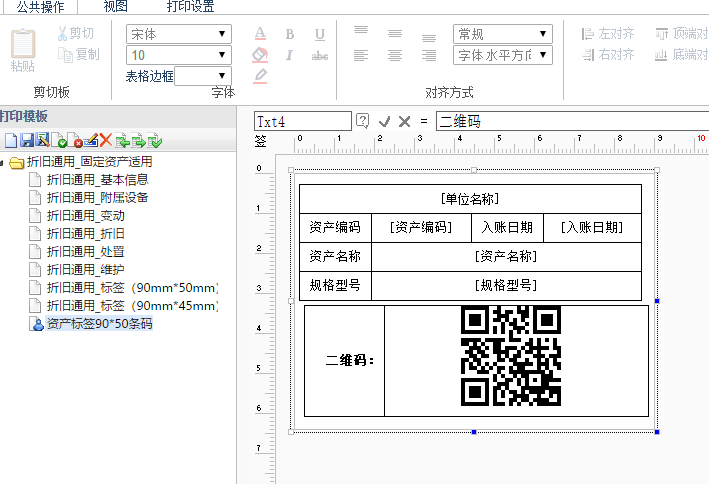Click the sheet with left green arrow icon
This screenshot has height=495, width=717.
click(x=122, y=141)
